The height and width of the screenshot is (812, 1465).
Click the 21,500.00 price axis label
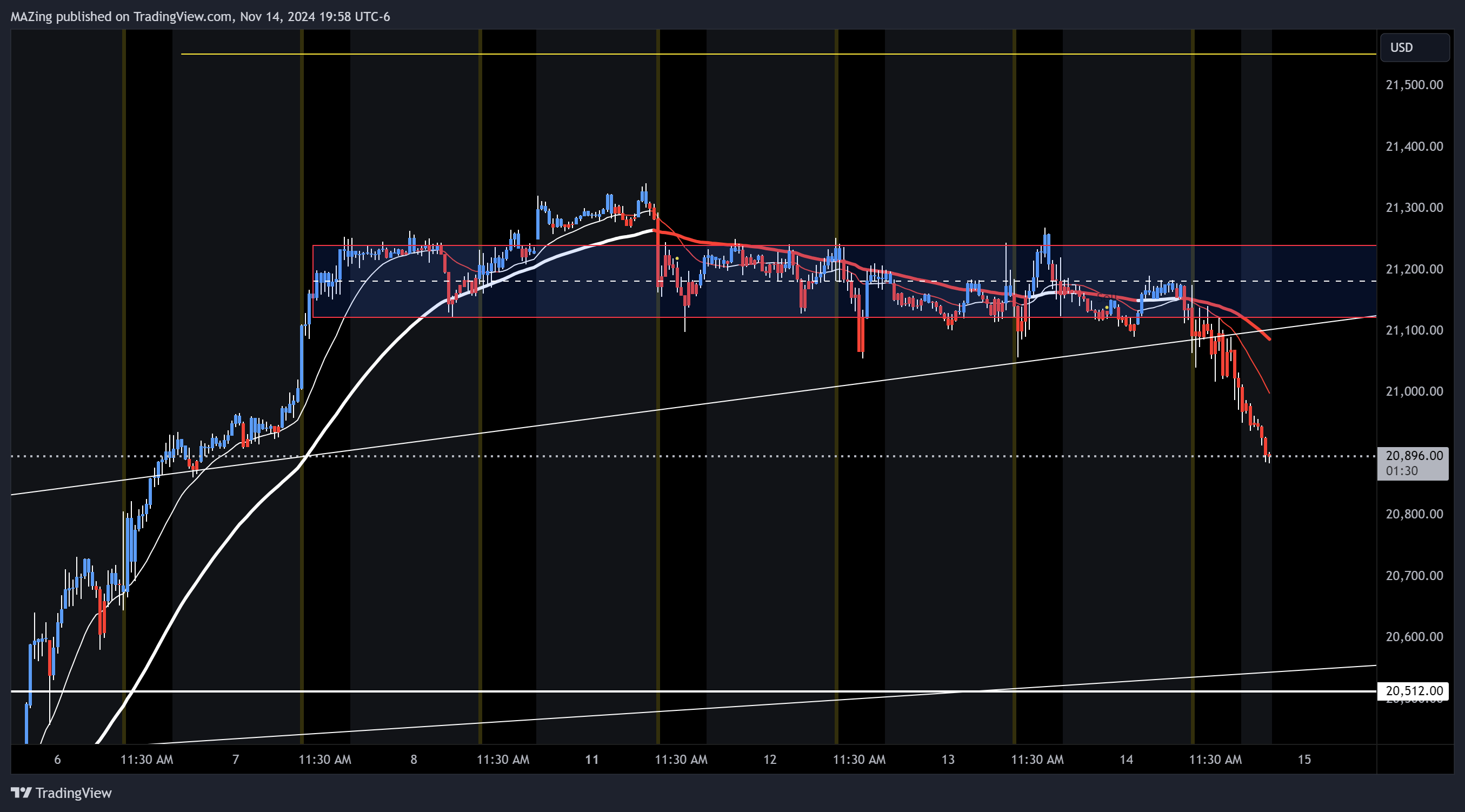coord(1414,85)
